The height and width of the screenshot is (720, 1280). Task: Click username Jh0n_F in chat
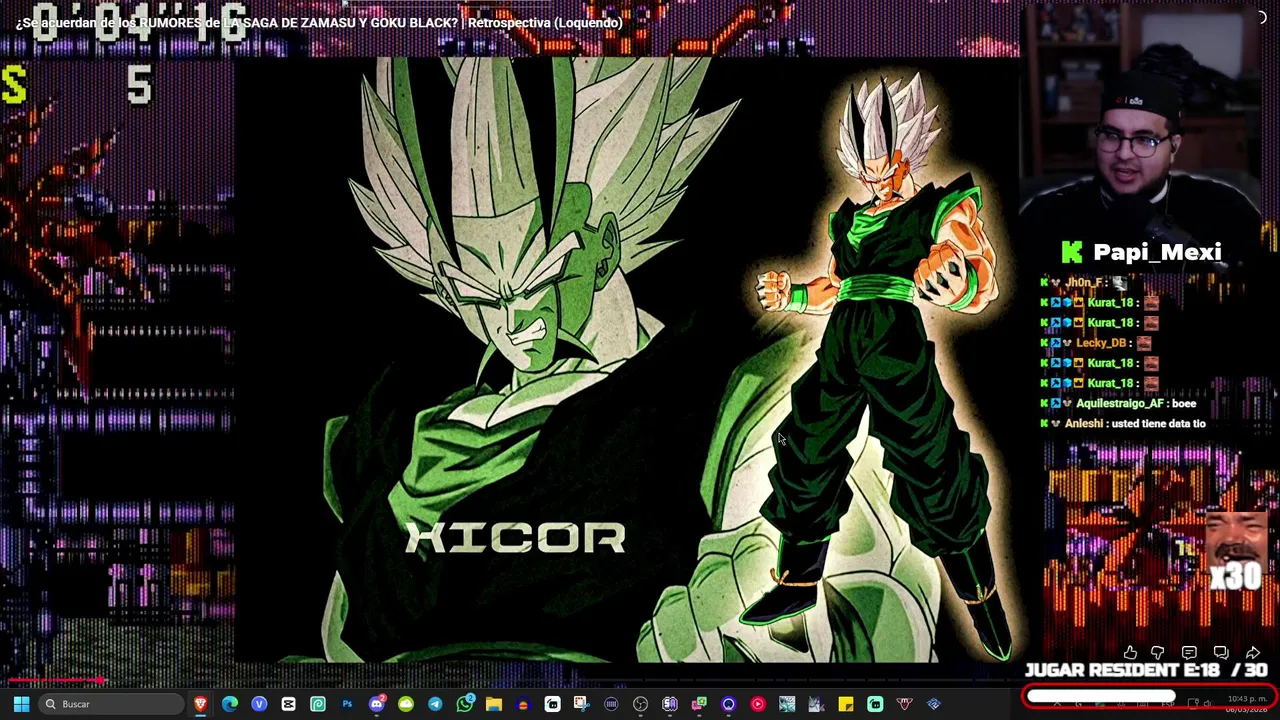pos(1082,283)
